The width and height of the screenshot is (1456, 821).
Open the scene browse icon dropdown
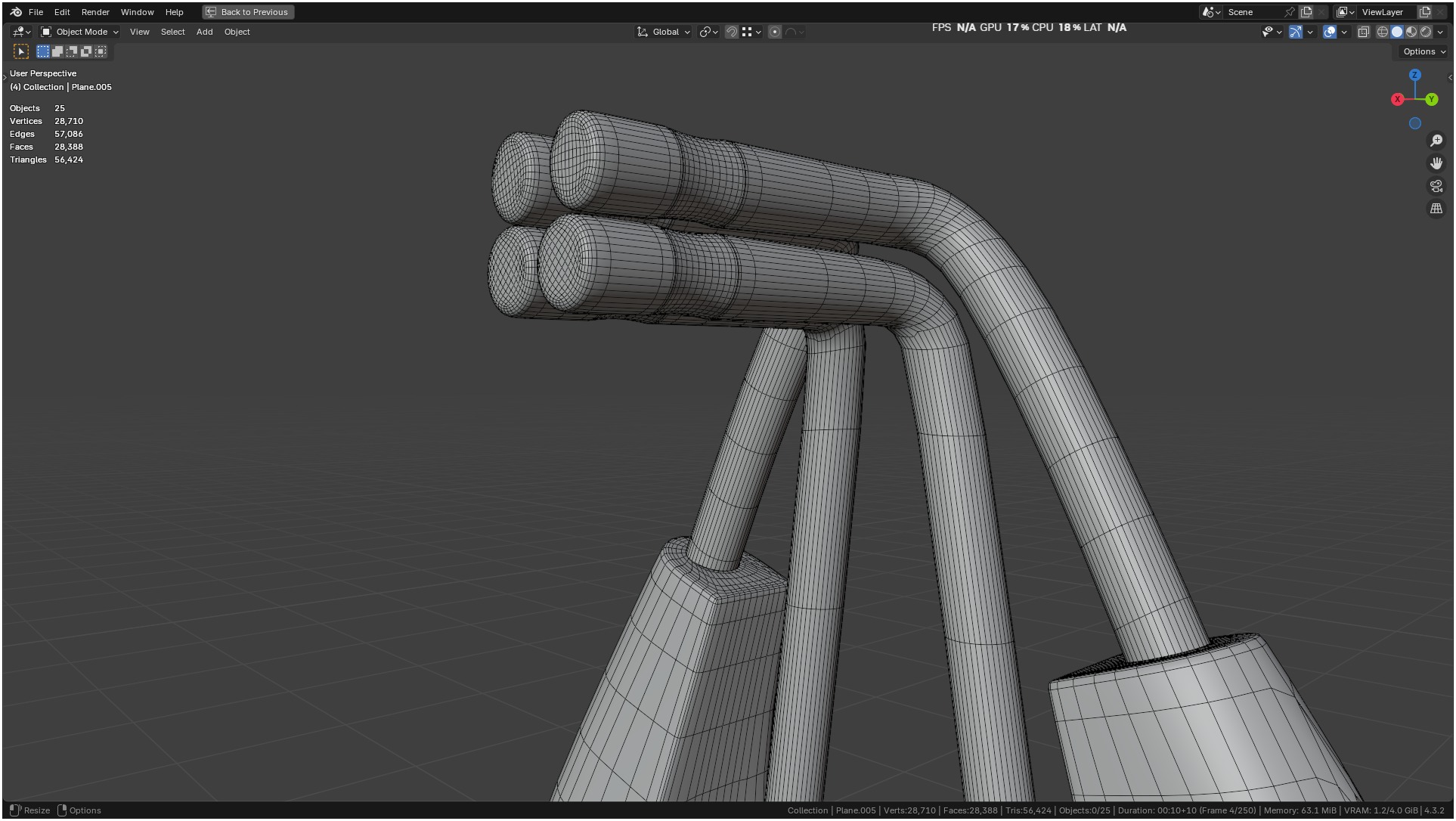pos(1211,12)
